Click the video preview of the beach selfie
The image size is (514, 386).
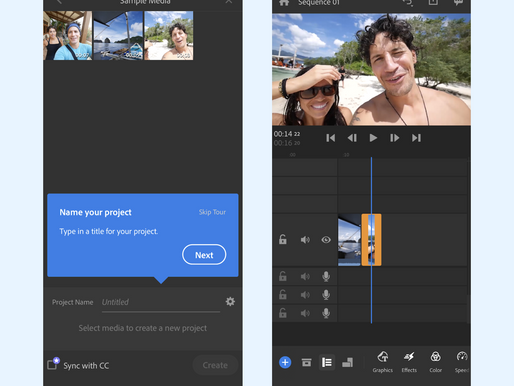(x=371, y=69)
